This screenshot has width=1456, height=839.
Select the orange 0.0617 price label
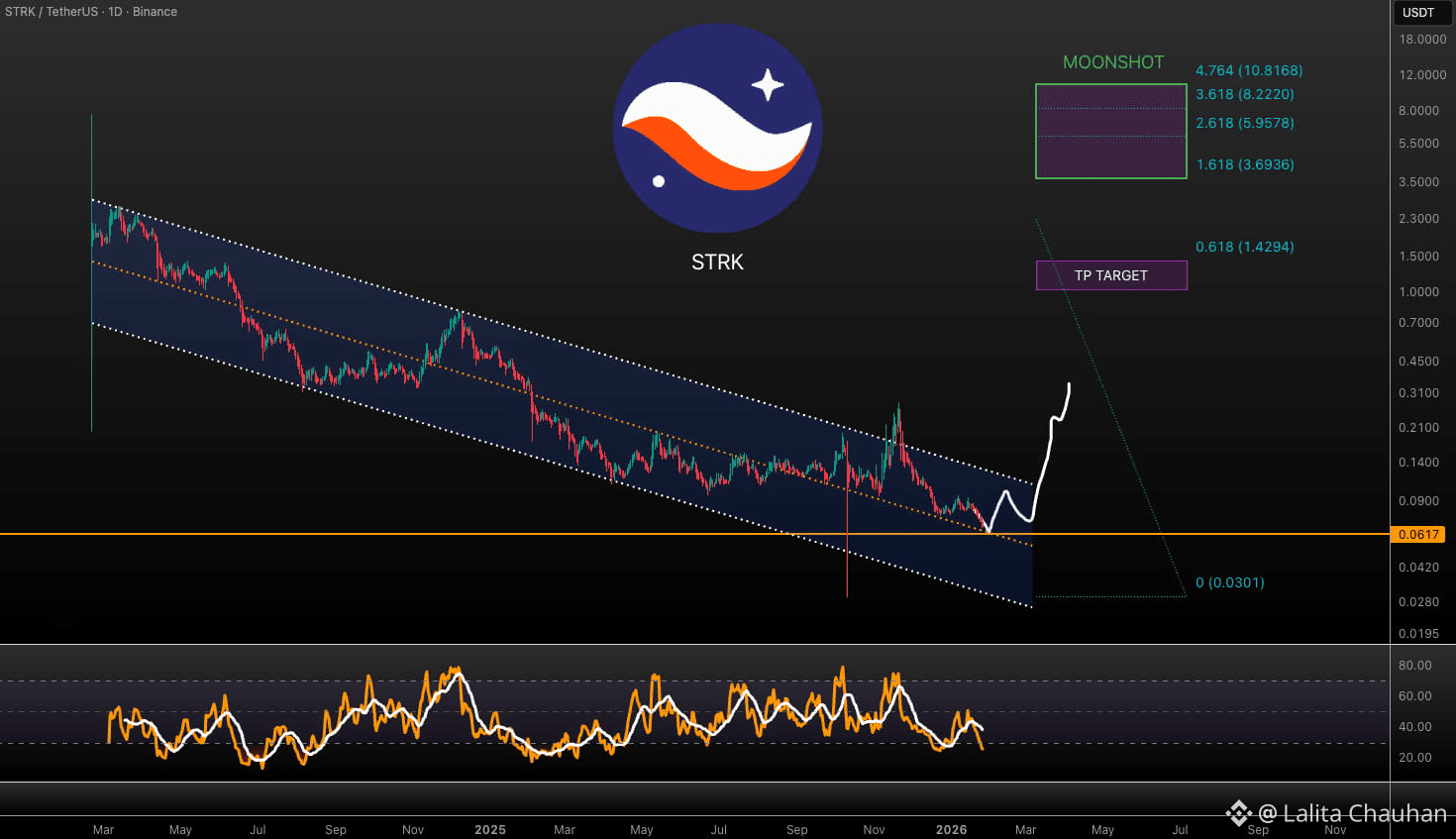tap(1418, 535)
